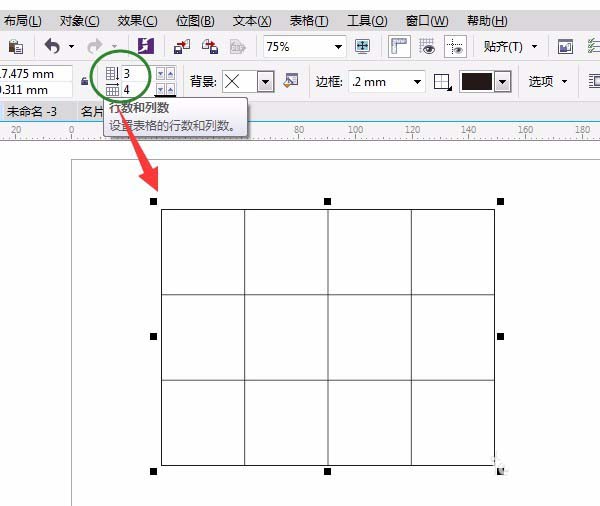
Task: Open the 布局(L) menu
Action: [23, 21]
